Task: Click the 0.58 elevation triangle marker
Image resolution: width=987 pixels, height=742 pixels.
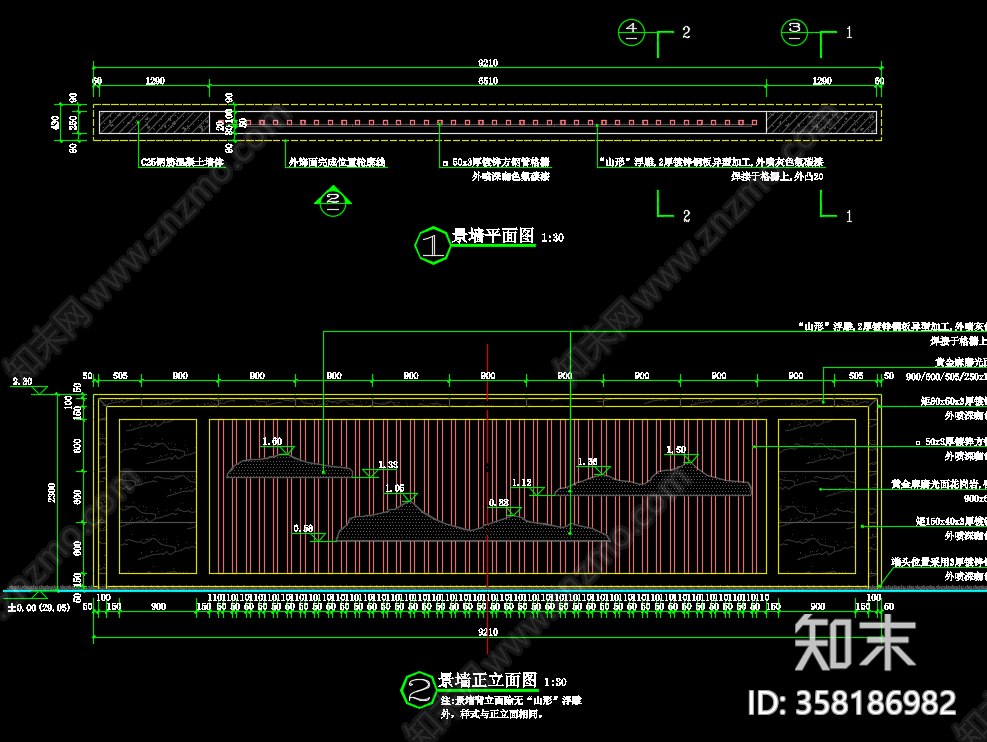Action: click(318, 537)
